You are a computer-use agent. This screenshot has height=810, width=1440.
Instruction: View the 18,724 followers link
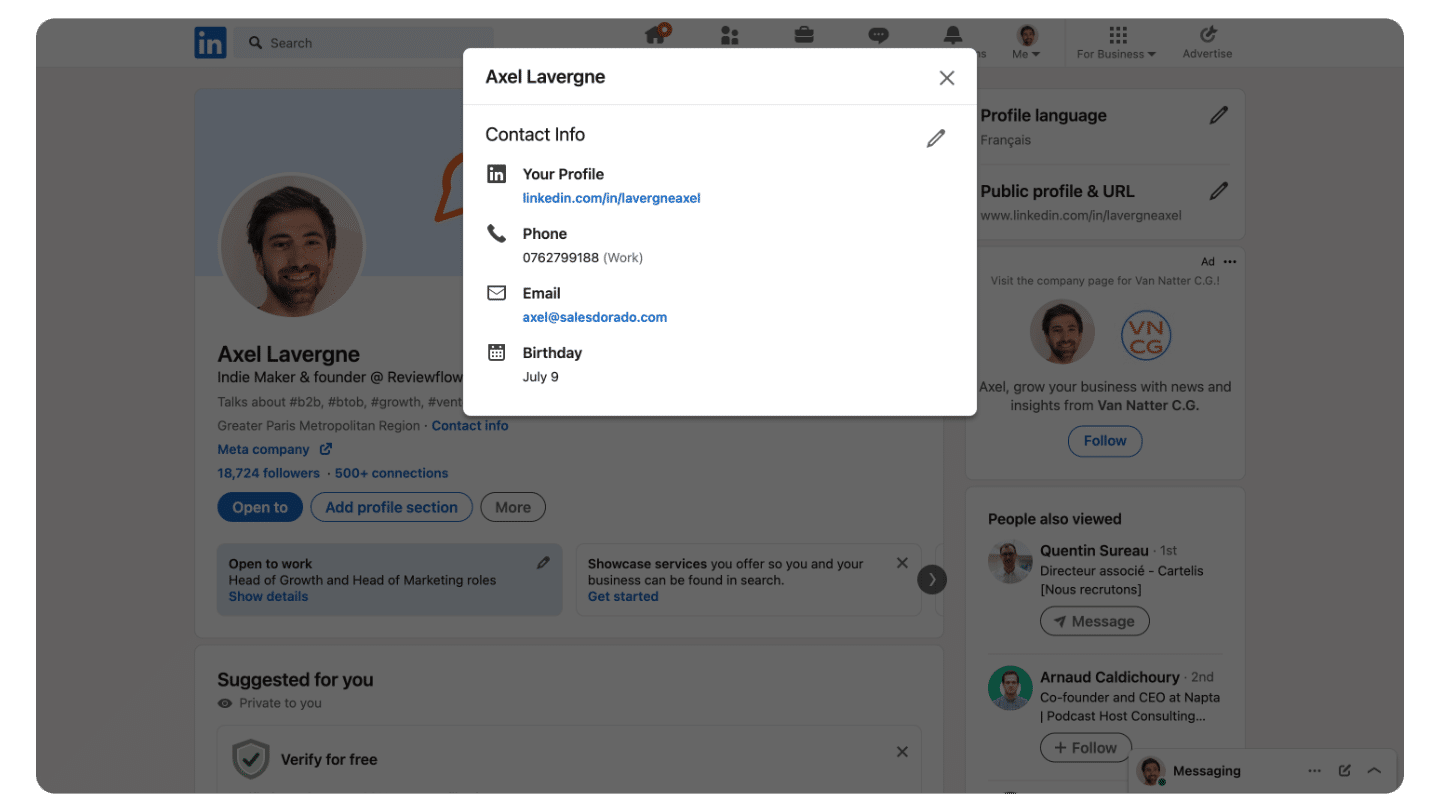tap(269, 473)
